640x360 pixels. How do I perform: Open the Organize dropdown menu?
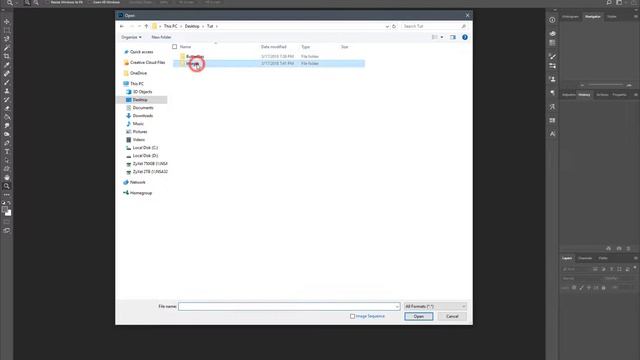pos(131,37)
